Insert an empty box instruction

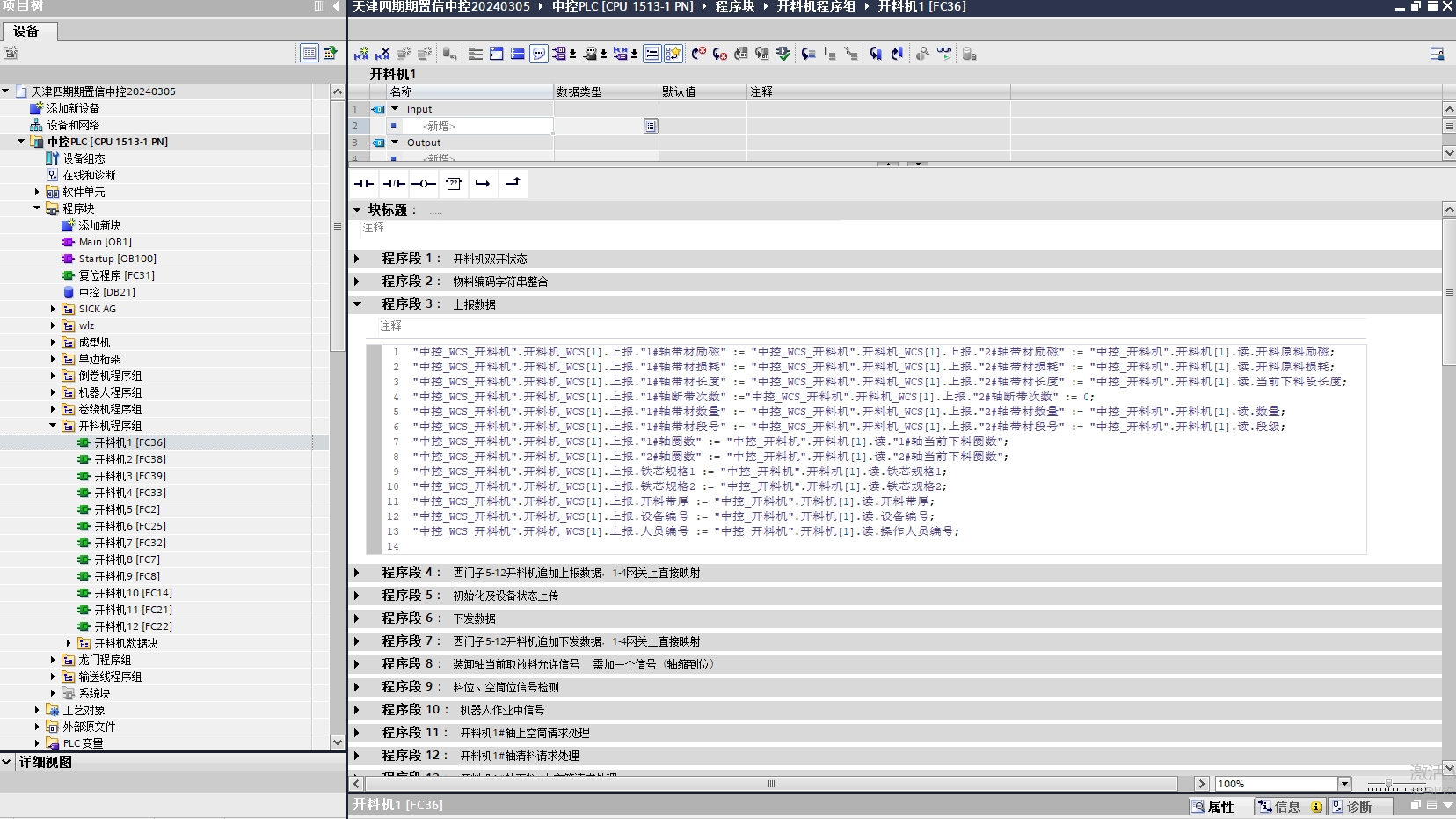(454, 184)
